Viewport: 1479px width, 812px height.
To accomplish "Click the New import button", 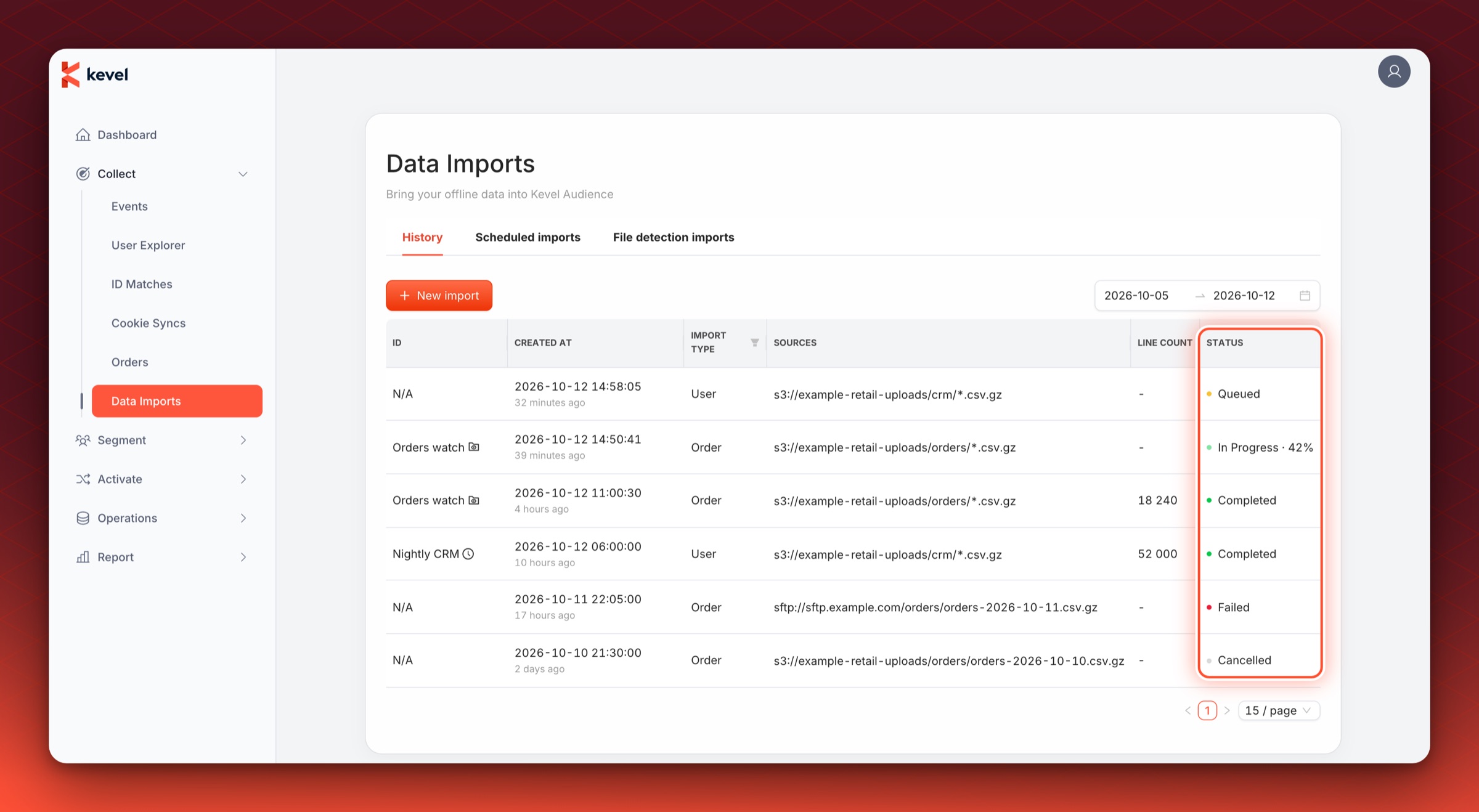I will pyautogui.click(x=439, y=296).
